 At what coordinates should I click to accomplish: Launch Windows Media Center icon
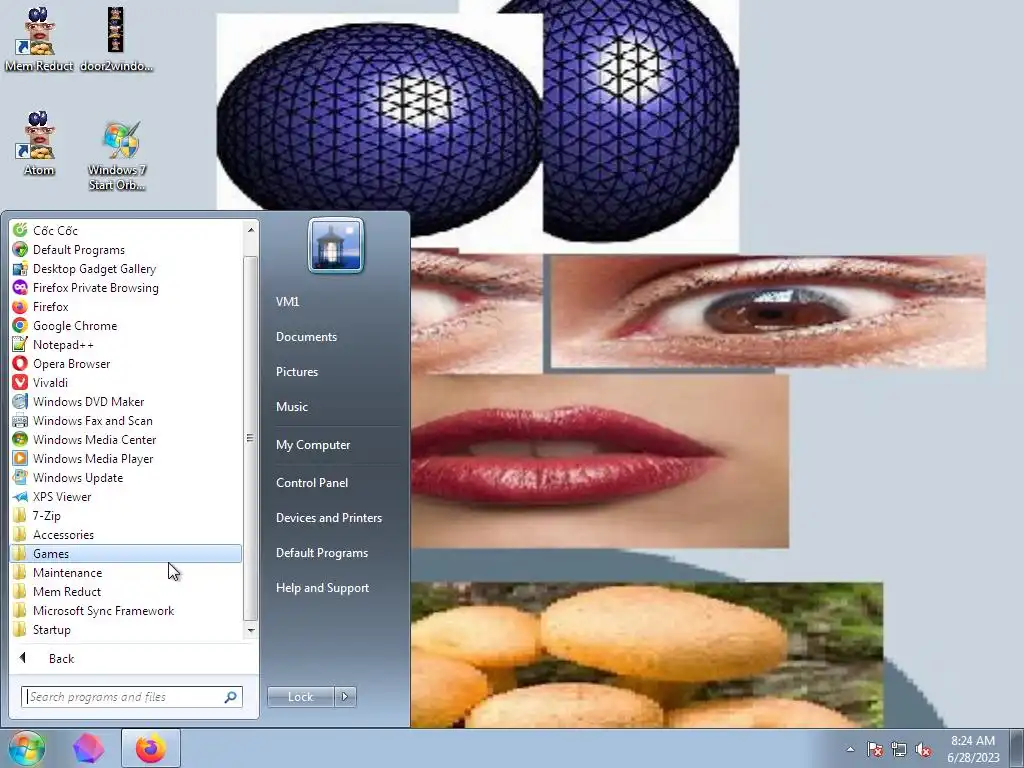point(20,439)
